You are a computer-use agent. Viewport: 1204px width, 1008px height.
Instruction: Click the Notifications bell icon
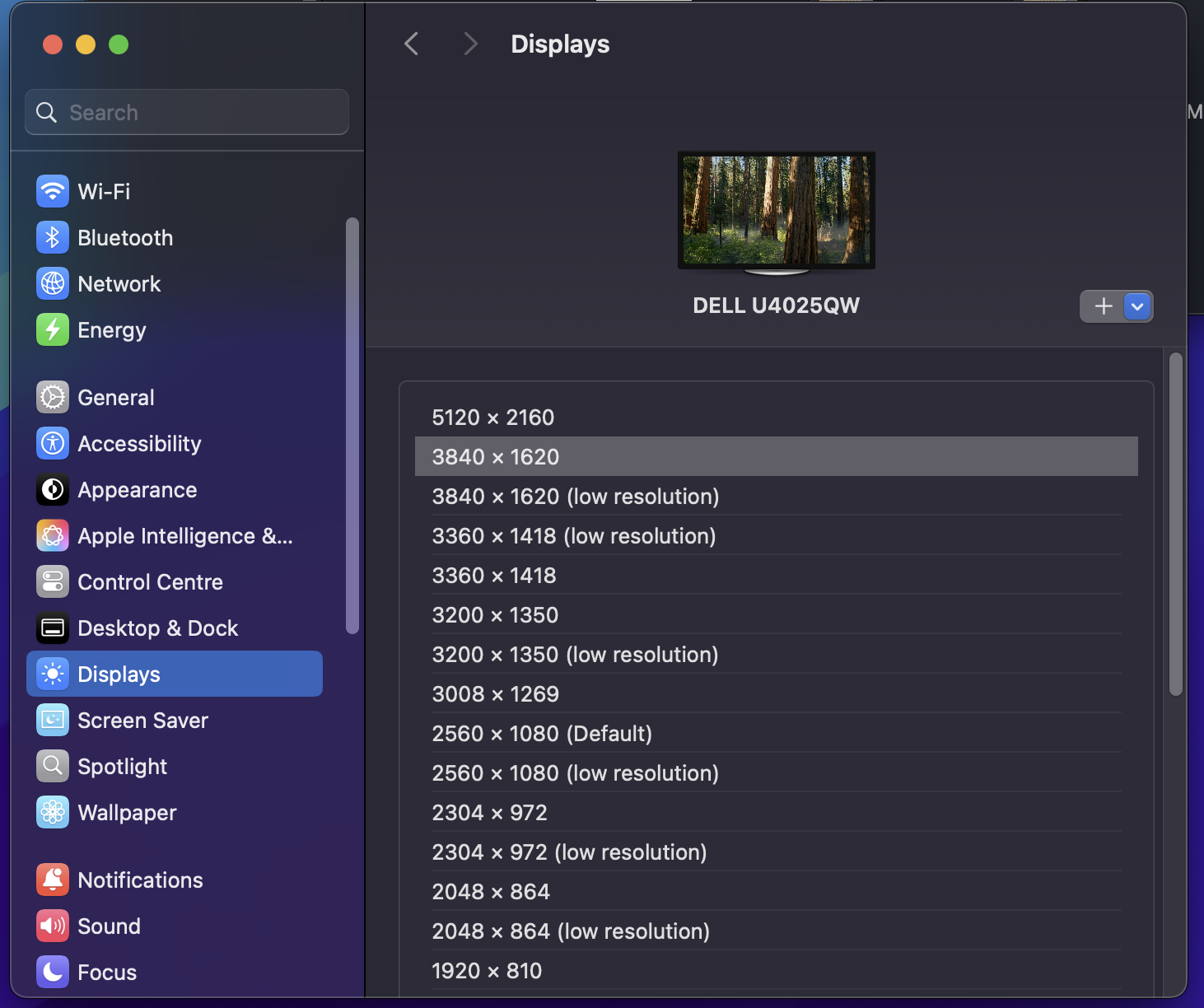(x=53, y=880)
